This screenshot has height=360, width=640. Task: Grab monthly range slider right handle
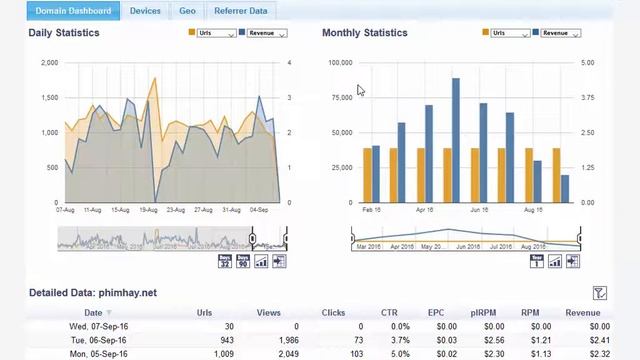pyautogui.click(x=579, y=238)
